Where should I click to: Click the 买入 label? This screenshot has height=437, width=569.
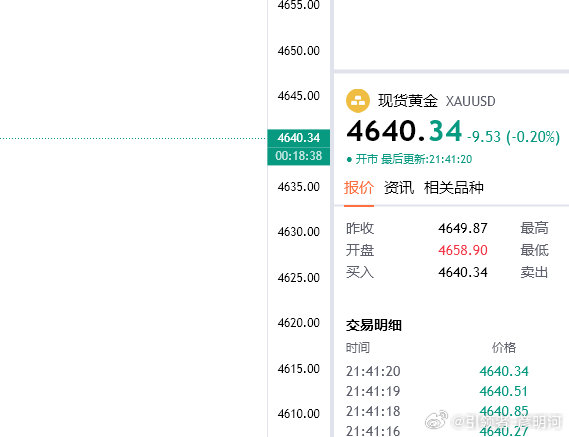(360, 272)
